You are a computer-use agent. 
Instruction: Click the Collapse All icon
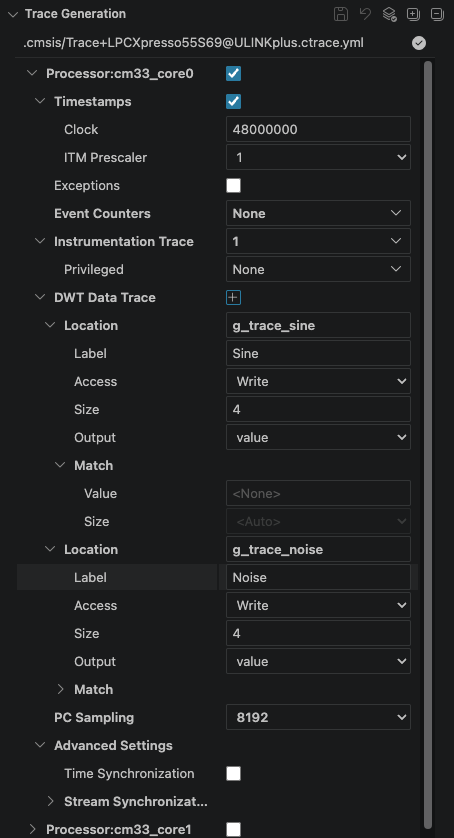pyautogui.click(x=437, y=14)
